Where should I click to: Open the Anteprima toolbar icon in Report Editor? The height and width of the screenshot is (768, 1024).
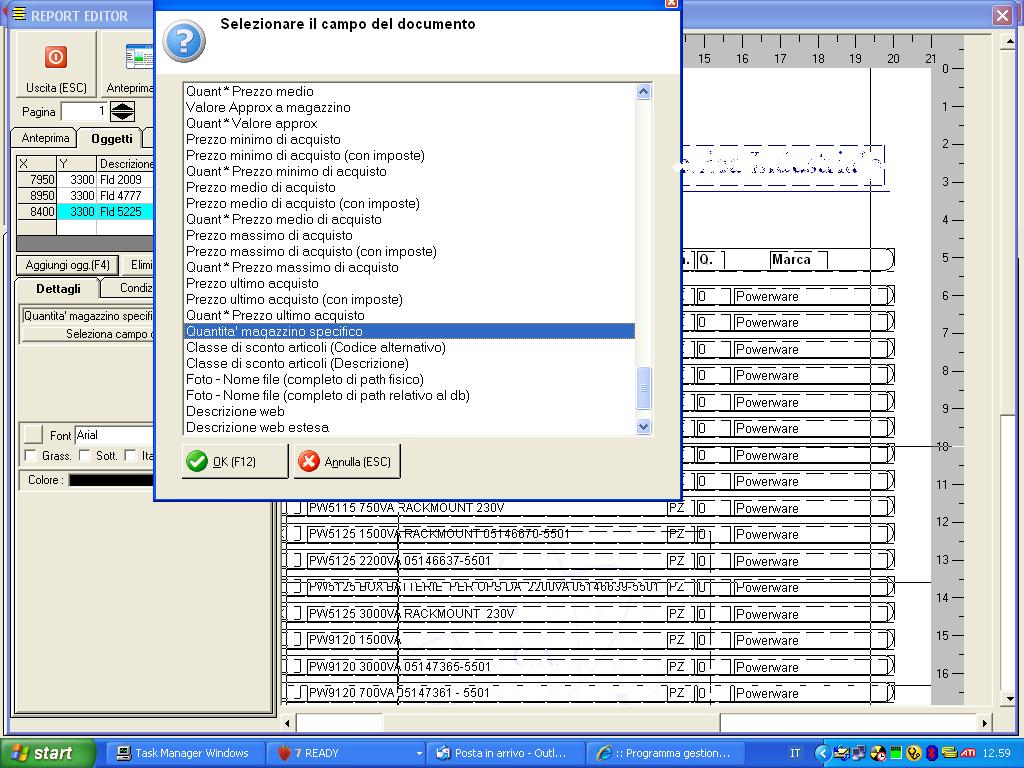139,57
